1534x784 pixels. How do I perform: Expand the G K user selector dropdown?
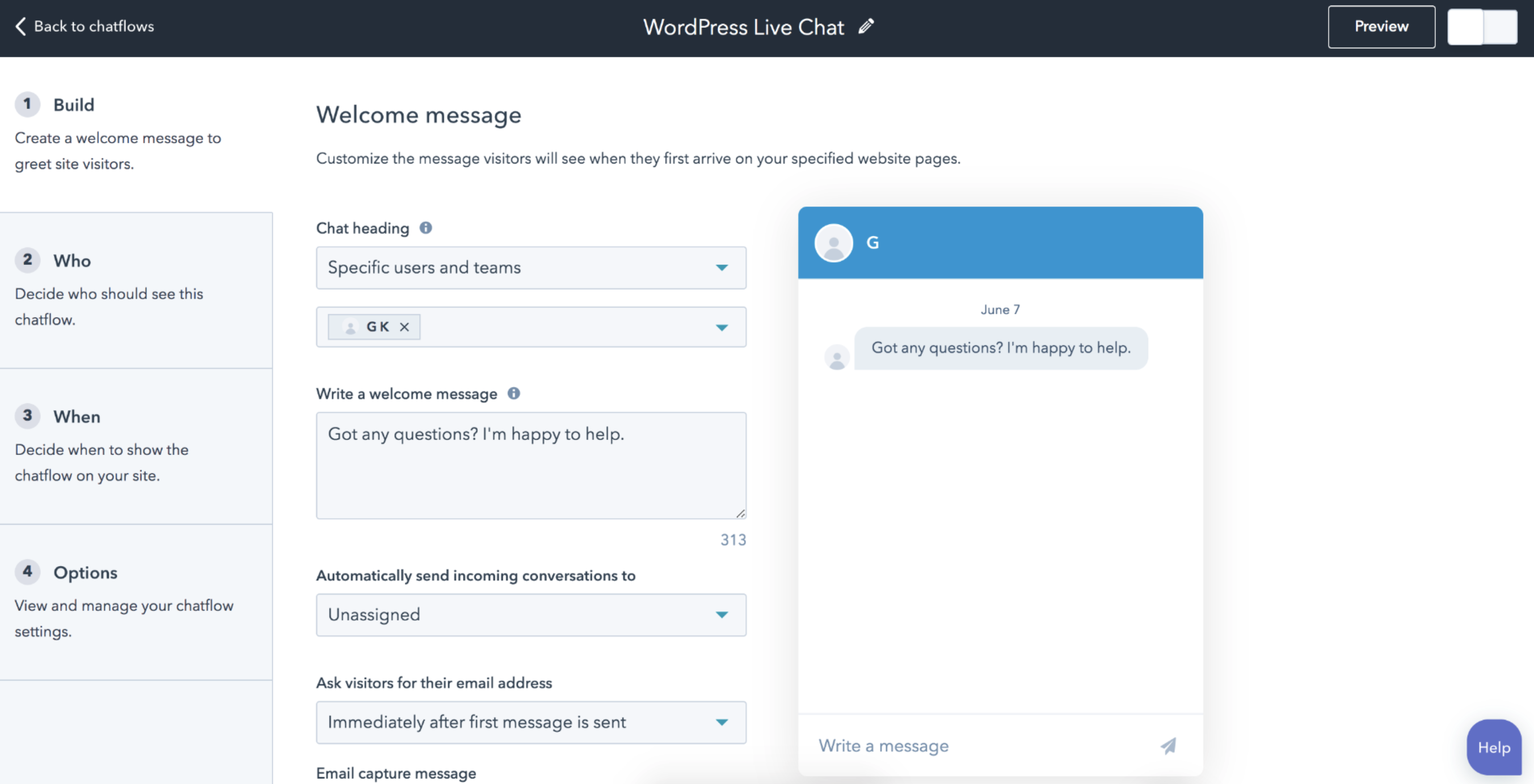pyautogui.click(x=722, y=327)
